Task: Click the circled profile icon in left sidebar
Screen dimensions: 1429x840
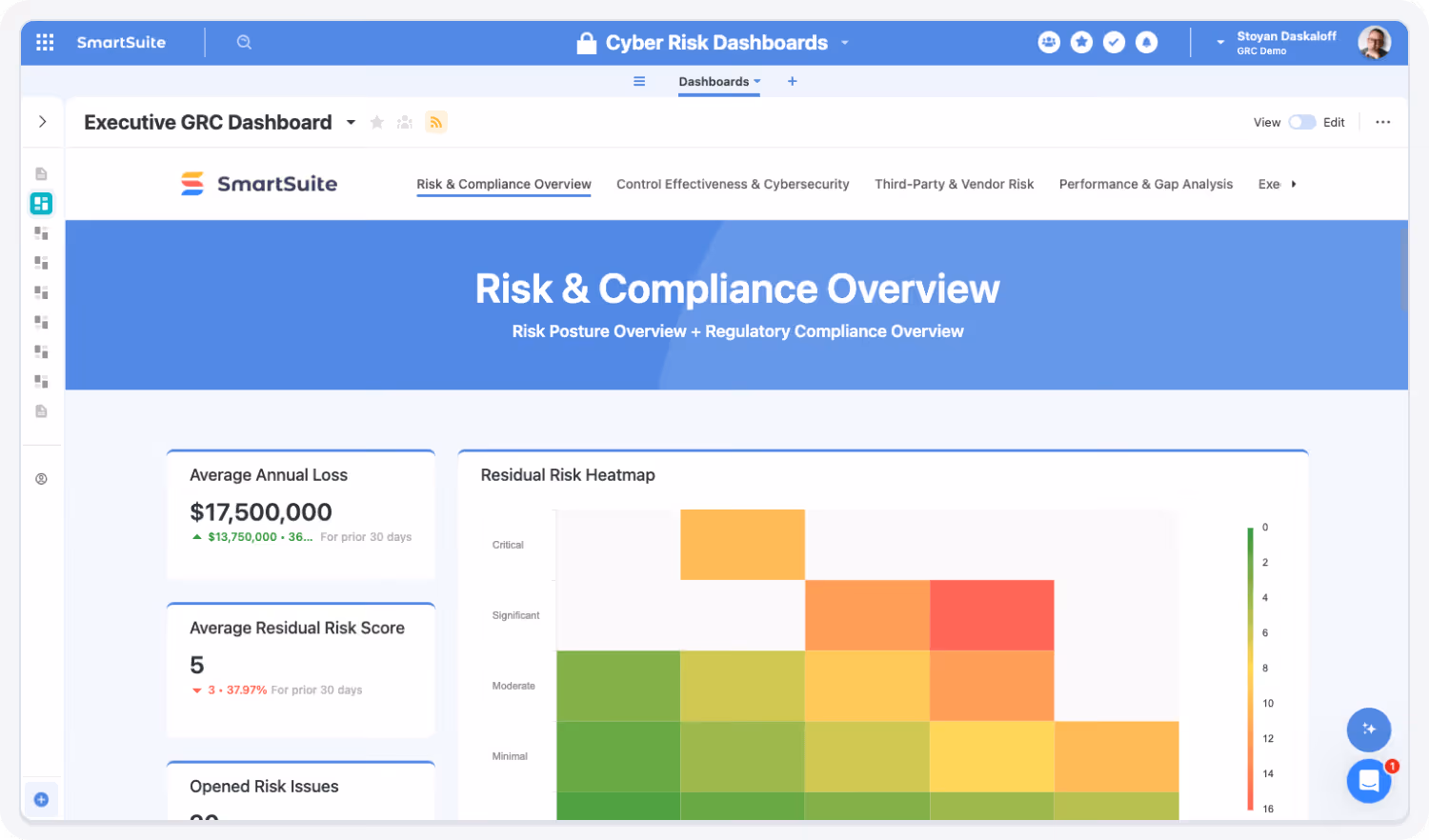Action: point(41,479)
